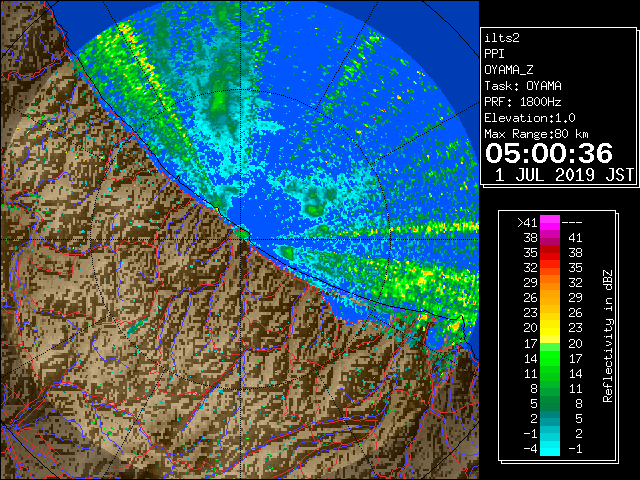Viewport: 640px width, 480px height.
Task: Click the Reflectivity in dBZ axis label
Action: coord(608,336)
